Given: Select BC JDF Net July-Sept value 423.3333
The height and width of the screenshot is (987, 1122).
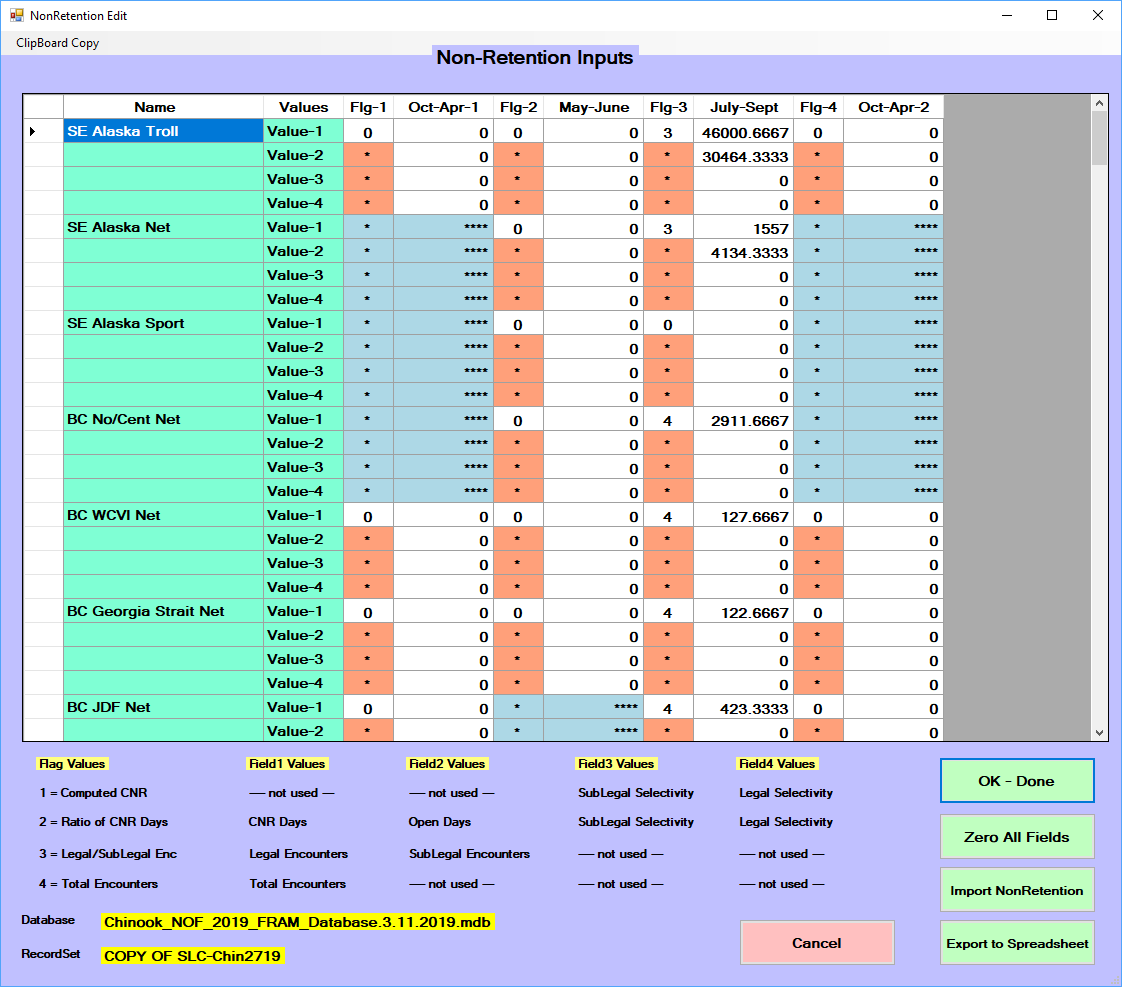Looking at the screenshot, I should pyautogui.click(x=743, y=707).
